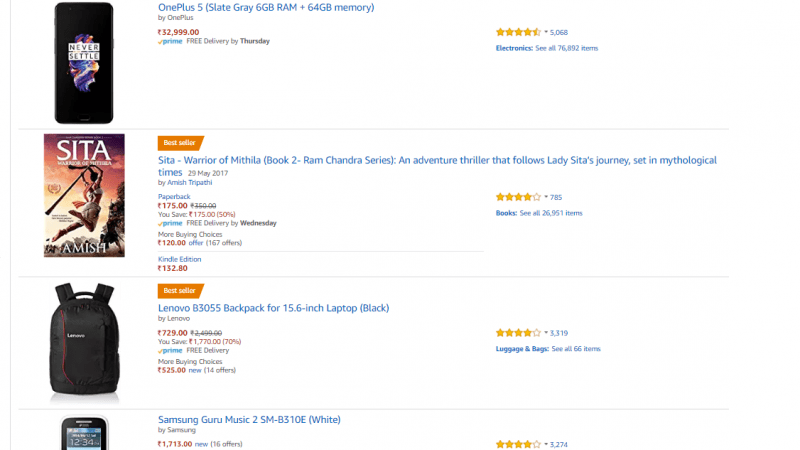Image resolution: width=800 pixels, height=450 pixels.
Task: Open Electronics See all 76,892 items link
Action: click(547, 48)
